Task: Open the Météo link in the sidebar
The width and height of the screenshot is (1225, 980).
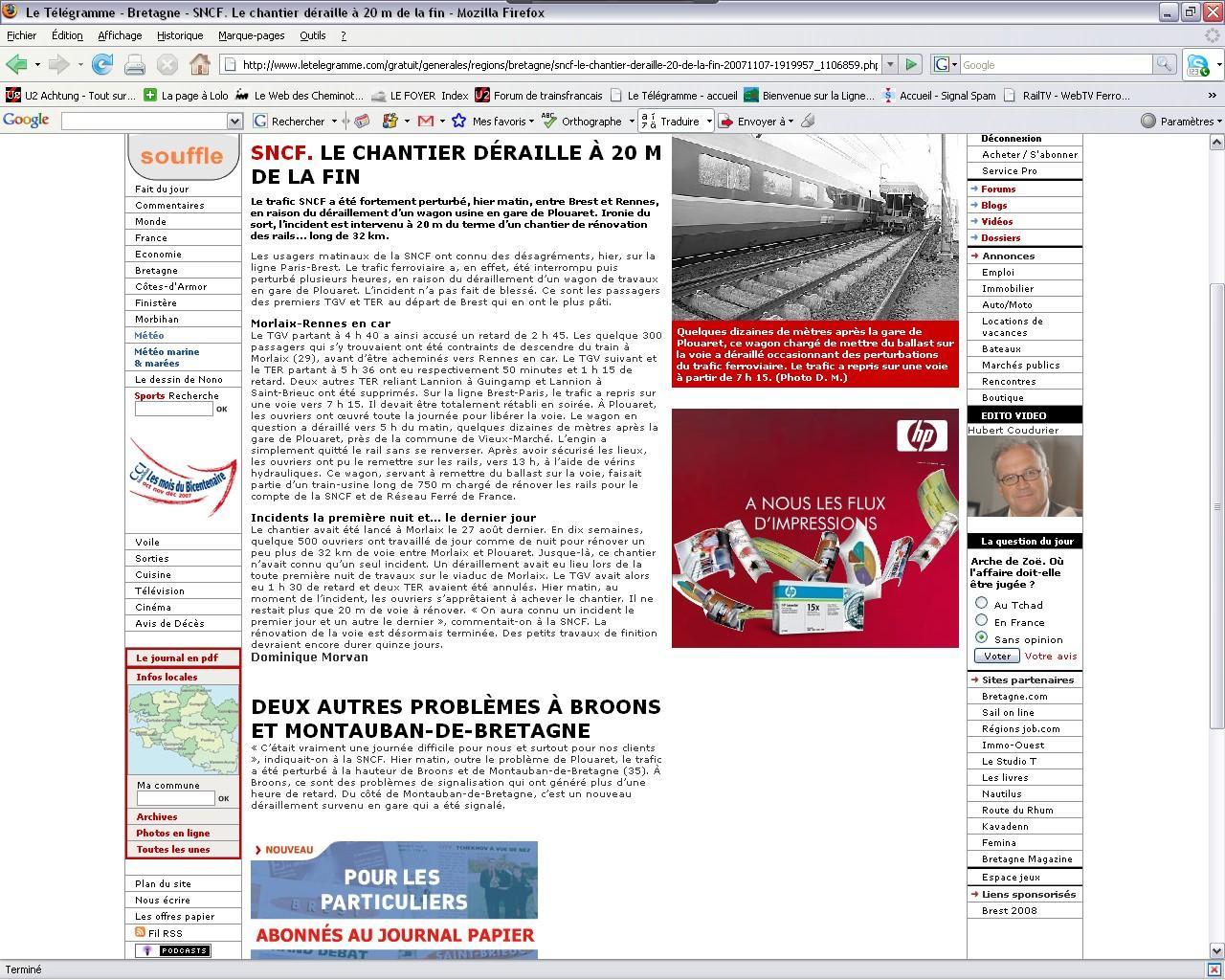Action: point(149,335)
